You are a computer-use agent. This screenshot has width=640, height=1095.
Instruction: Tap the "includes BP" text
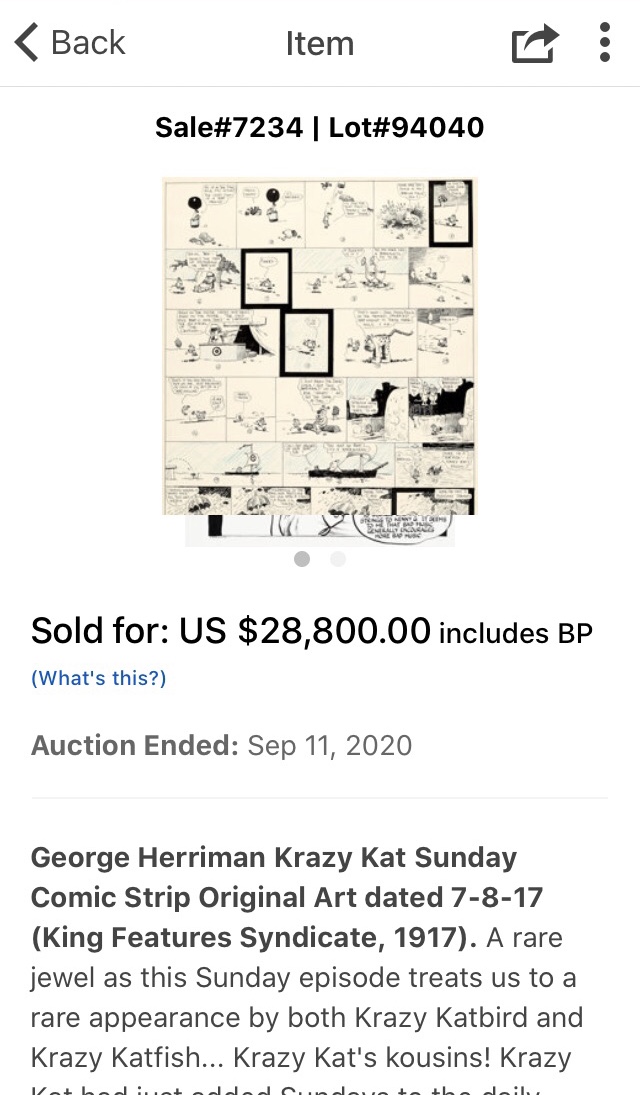(515, 634)
